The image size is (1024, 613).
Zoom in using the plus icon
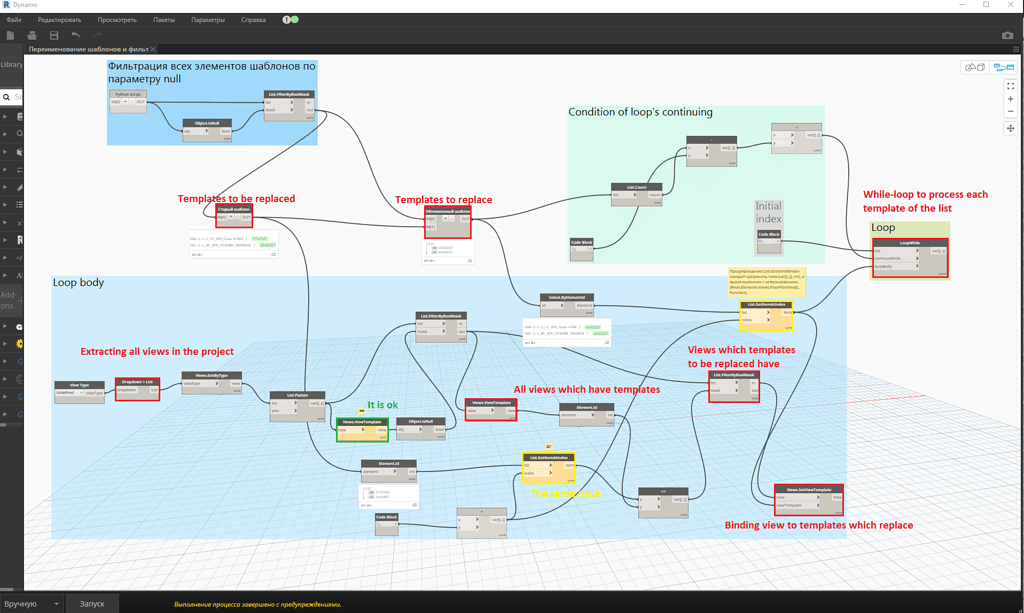pyautogui.click(x=1011, y=99)
